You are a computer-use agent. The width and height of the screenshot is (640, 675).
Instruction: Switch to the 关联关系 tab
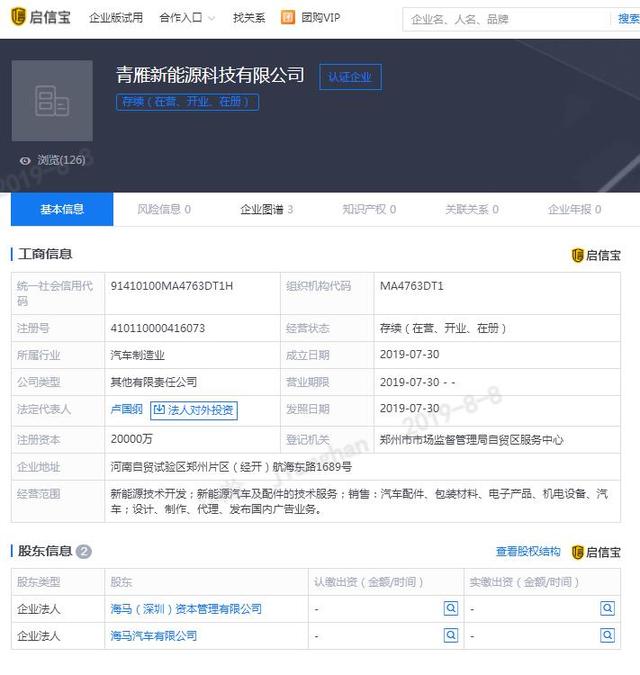tap(472, 209)
